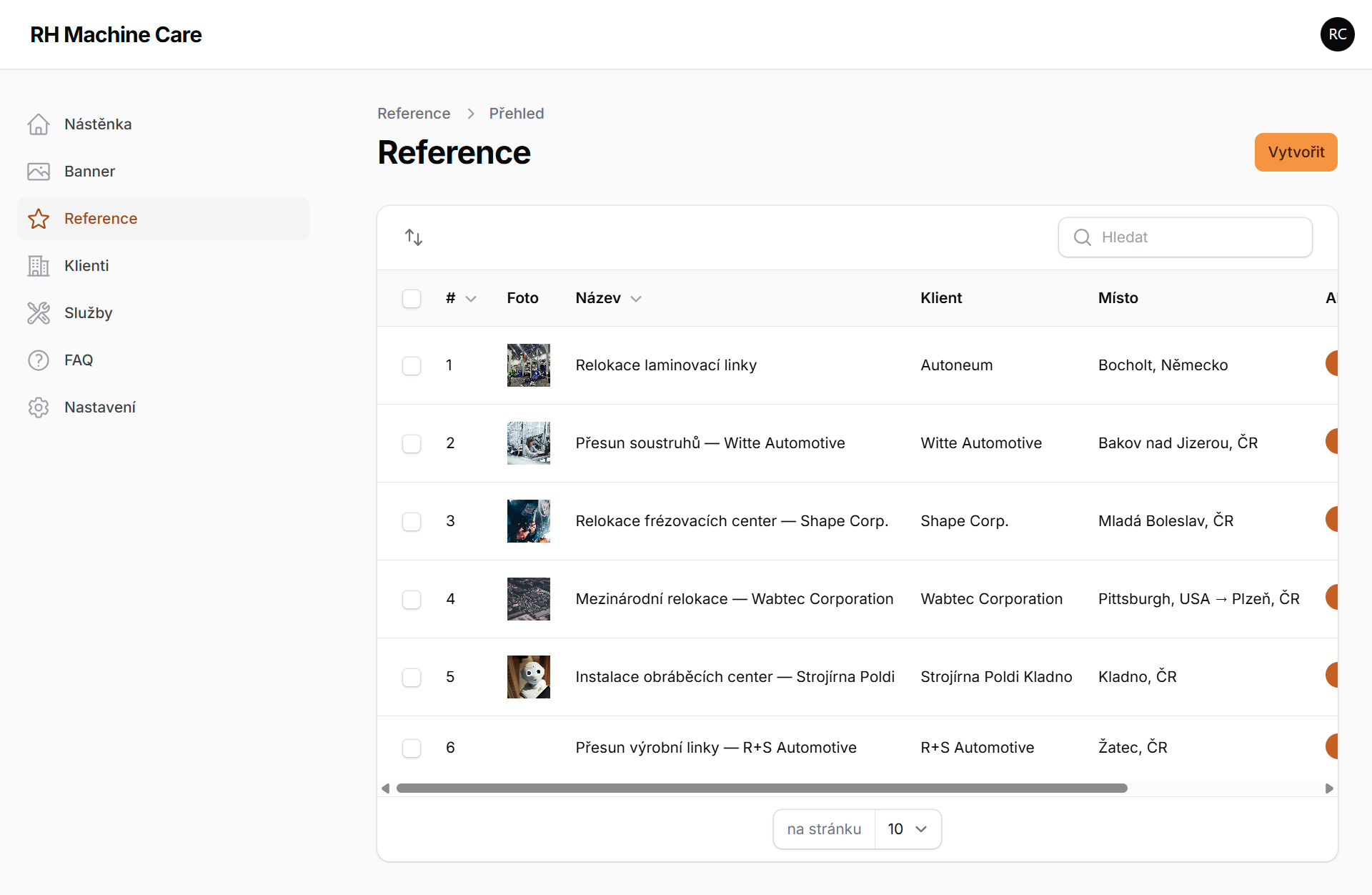This screenshot has height=895, width=1372.
Task: Check the row 5 Strojírna Poldi checkbox
Action: pyautogui.click(x=412, y=678)
